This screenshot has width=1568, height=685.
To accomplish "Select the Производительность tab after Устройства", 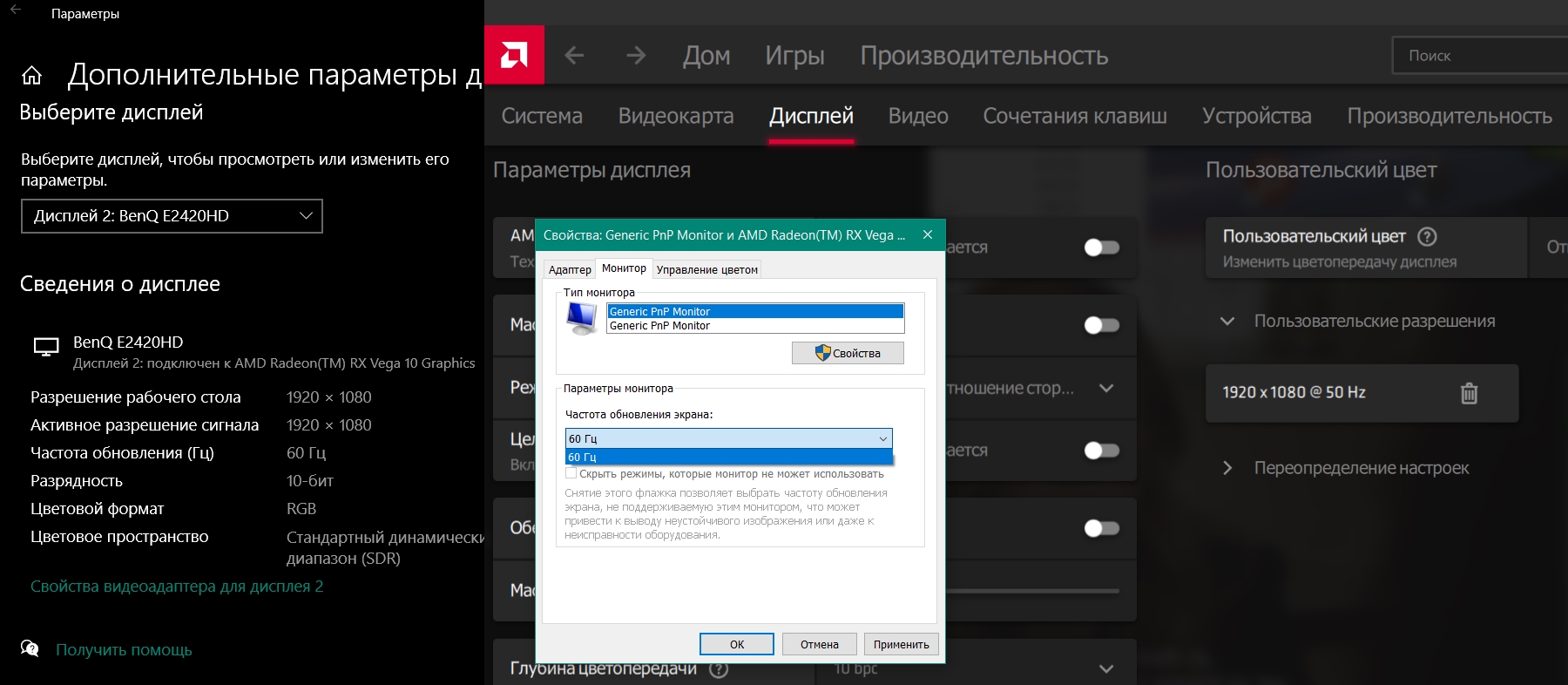I will pos(1450,116).
